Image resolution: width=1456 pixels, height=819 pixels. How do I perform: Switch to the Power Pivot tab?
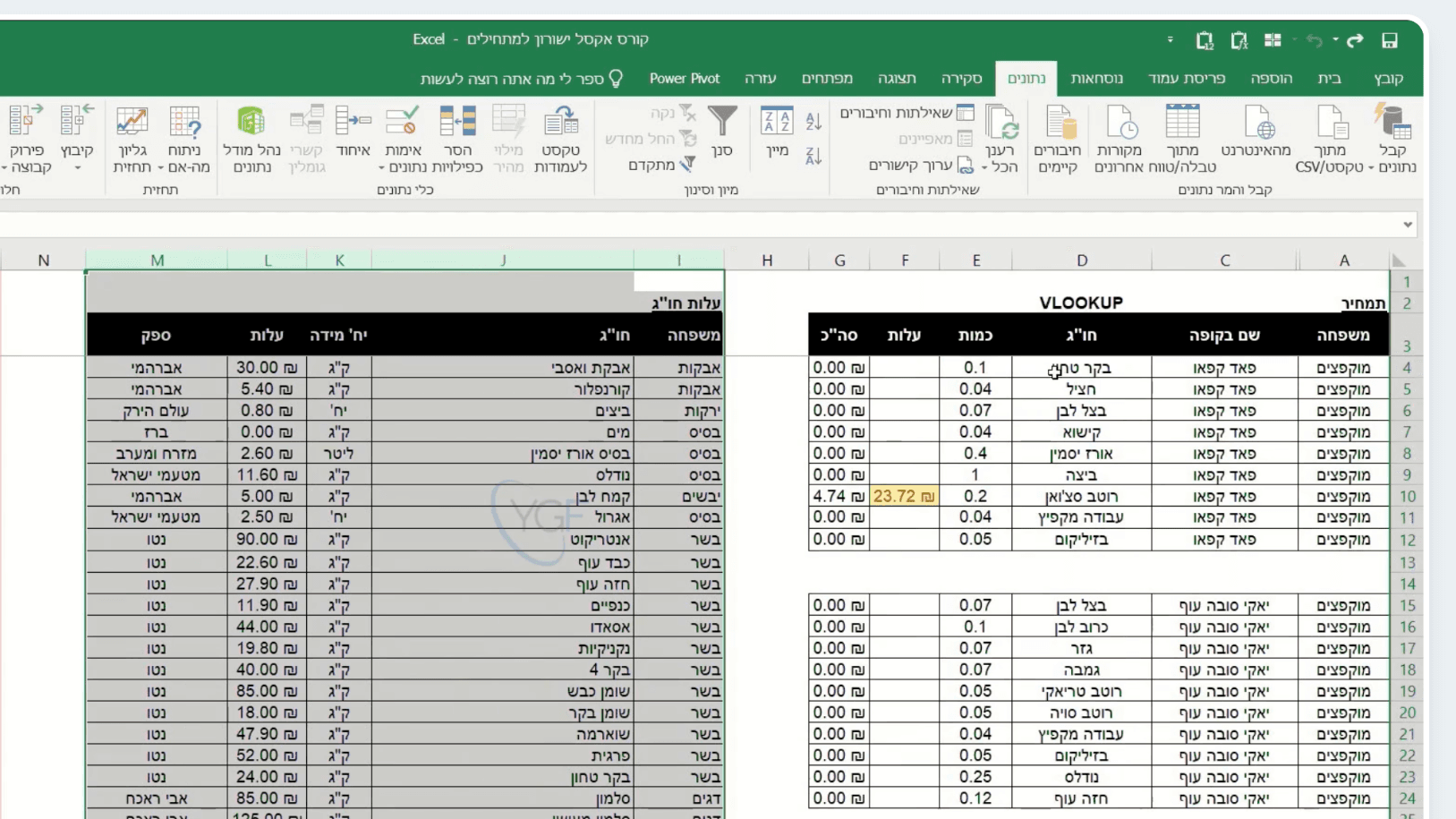tap(685, 79)
